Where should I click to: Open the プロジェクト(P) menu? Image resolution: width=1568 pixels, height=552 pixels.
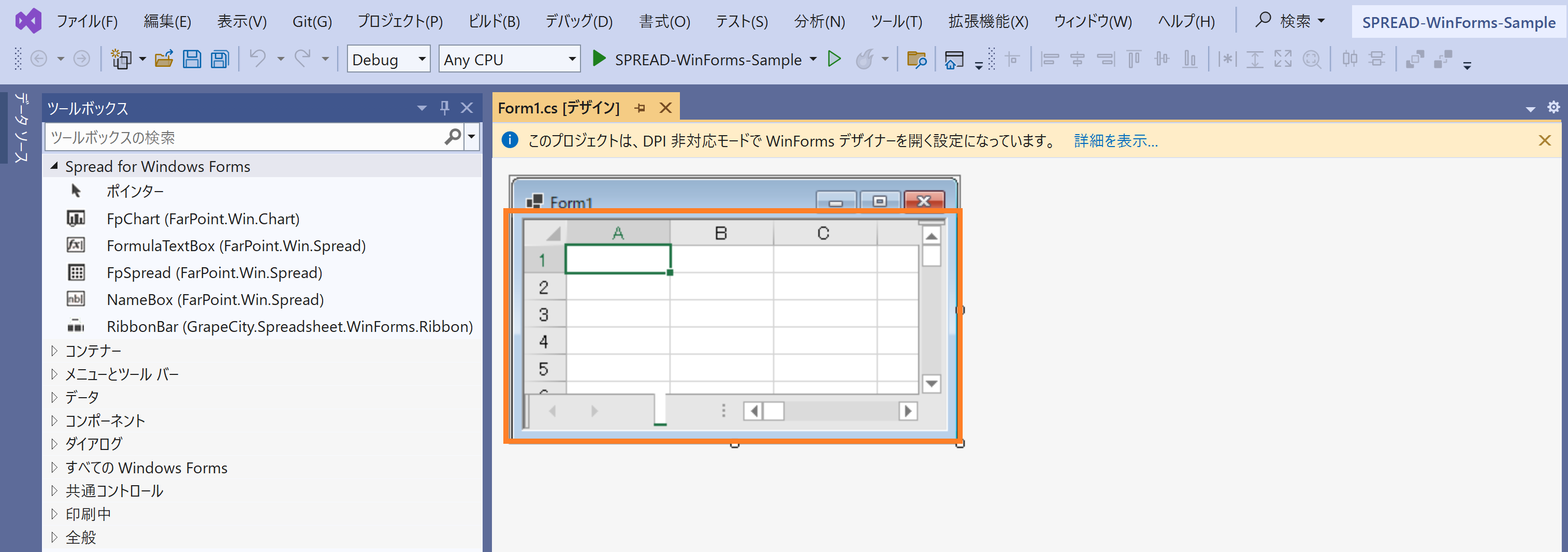coord(400,21)
